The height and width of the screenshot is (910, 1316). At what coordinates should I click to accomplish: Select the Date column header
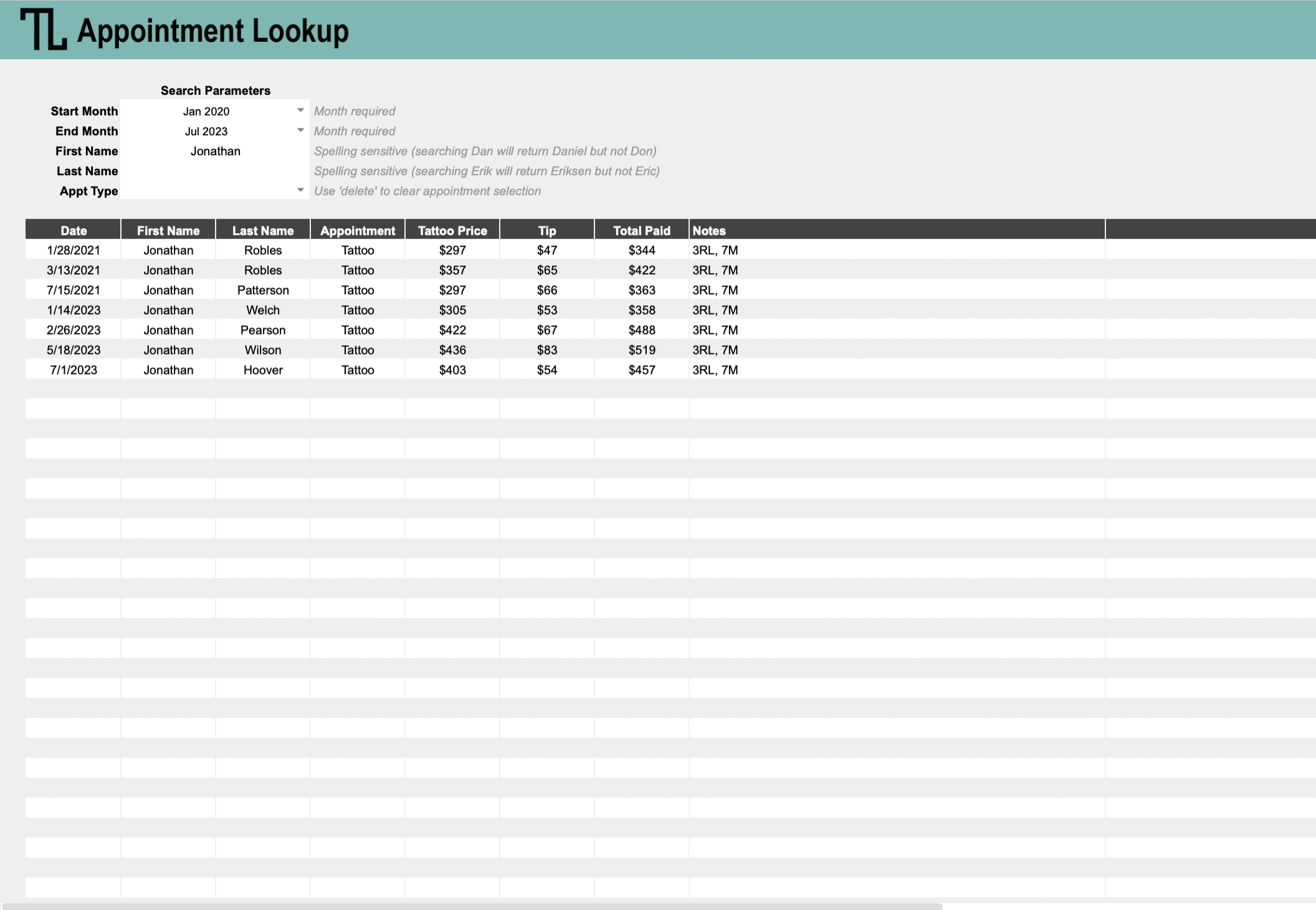click(x=74, y=231)
